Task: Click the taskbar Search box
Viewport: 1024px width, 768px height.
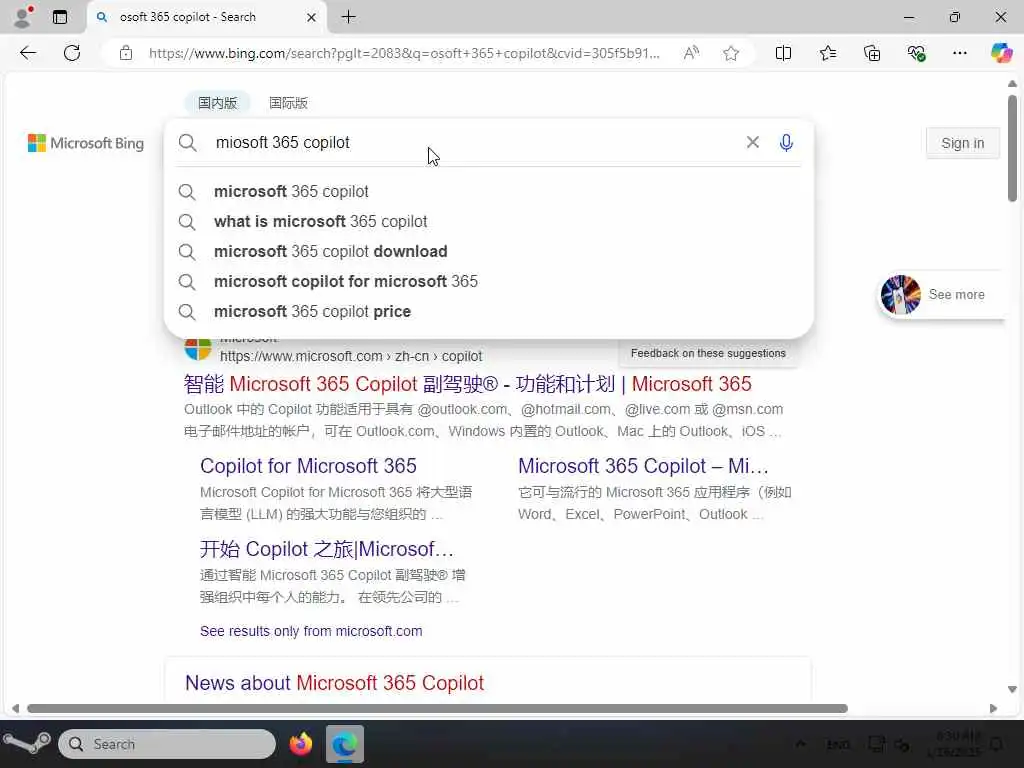Action: coord(167,744)
